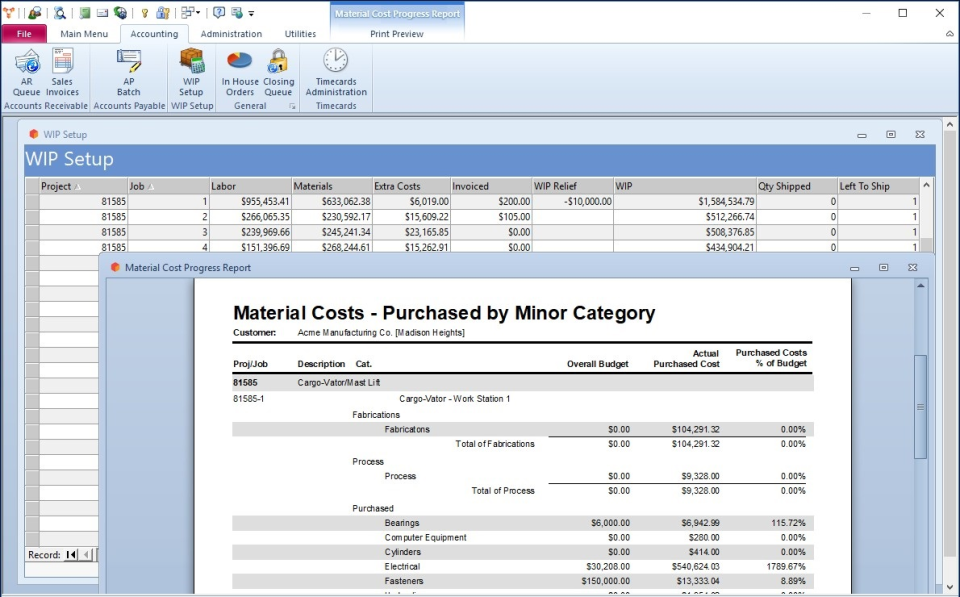Click the WIP Setup ribbon icon
Viewport: 960px width, 597px height.
(191, 72)
